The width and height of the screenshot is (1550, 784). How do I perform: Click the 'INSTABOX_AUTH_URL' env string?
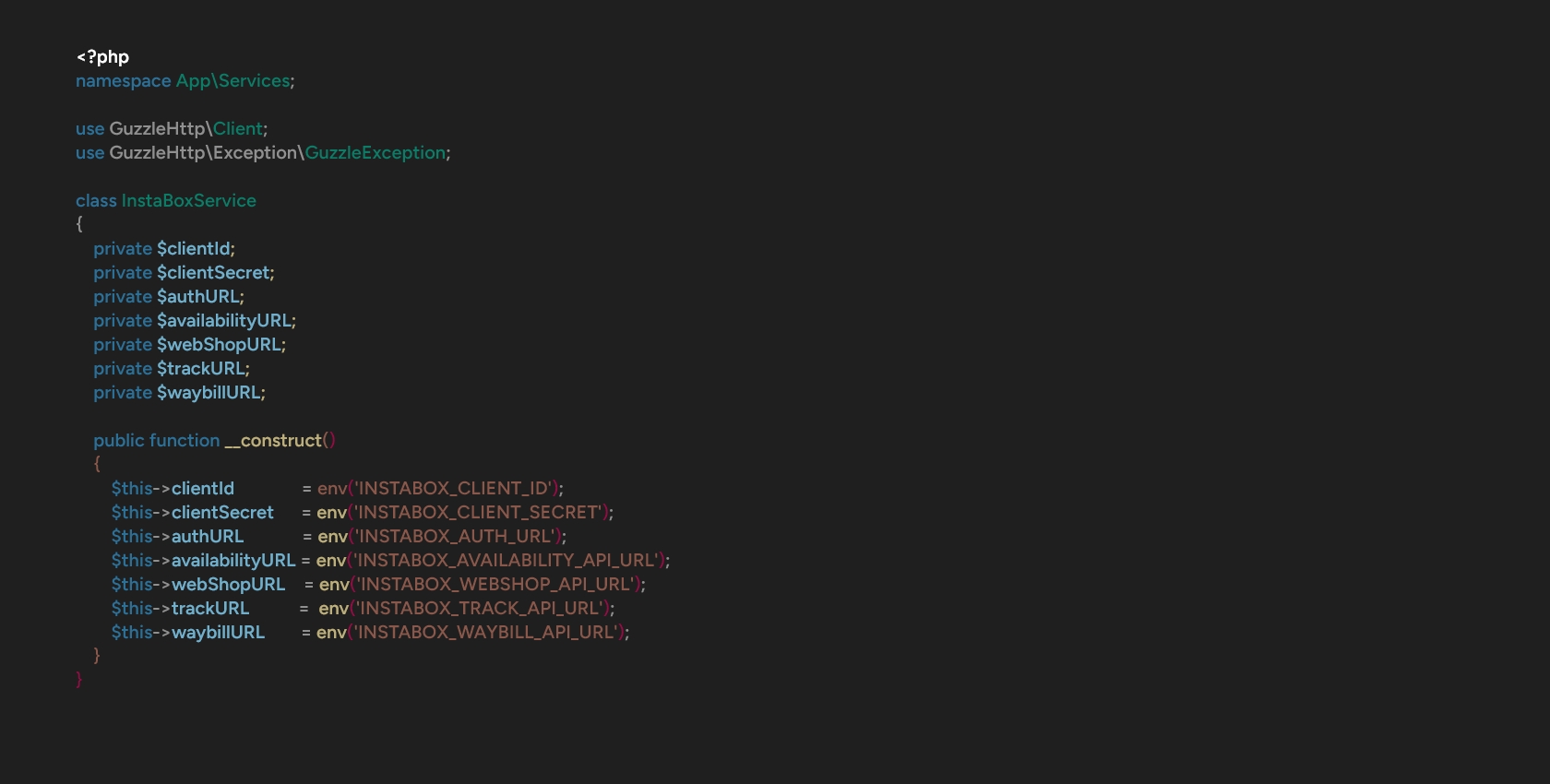click(x=455, y=537)
